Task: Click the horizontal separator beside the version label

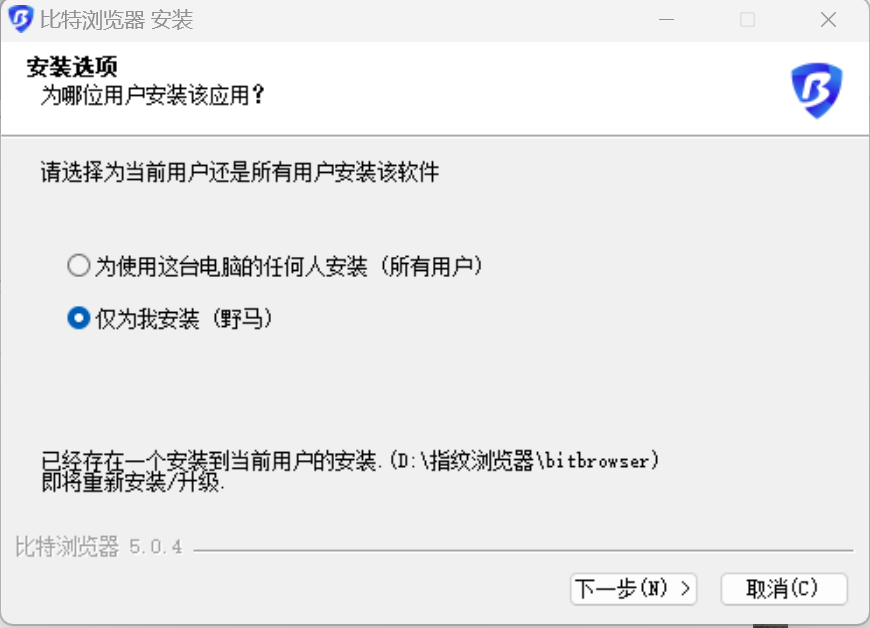Action: [x=523, y=550]
